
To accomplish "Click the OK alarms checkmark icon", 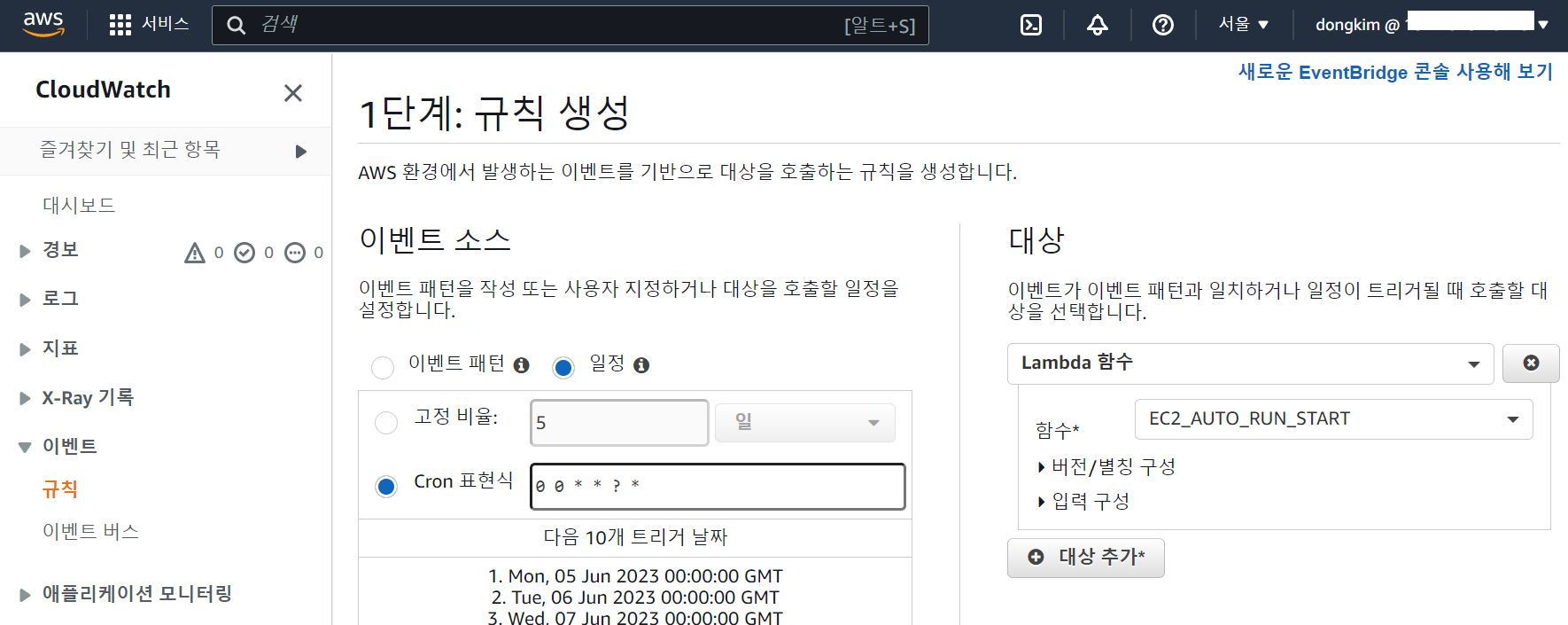I will (x=245, y=254).
